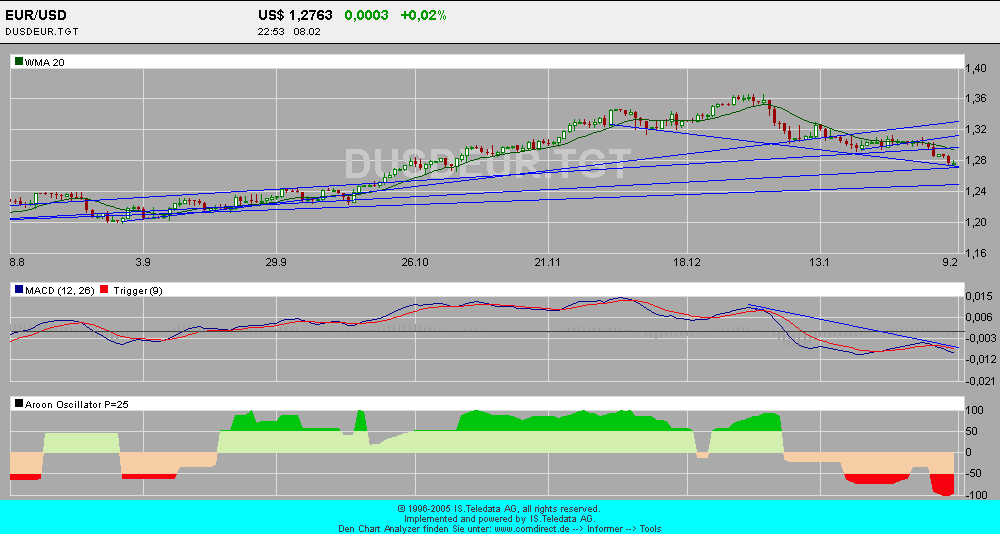Image resolution: width=1000 pixels, height=534 pixels.
Task: Click the Aroon Oscillator black legend swatch
Action: coord(19,404)
